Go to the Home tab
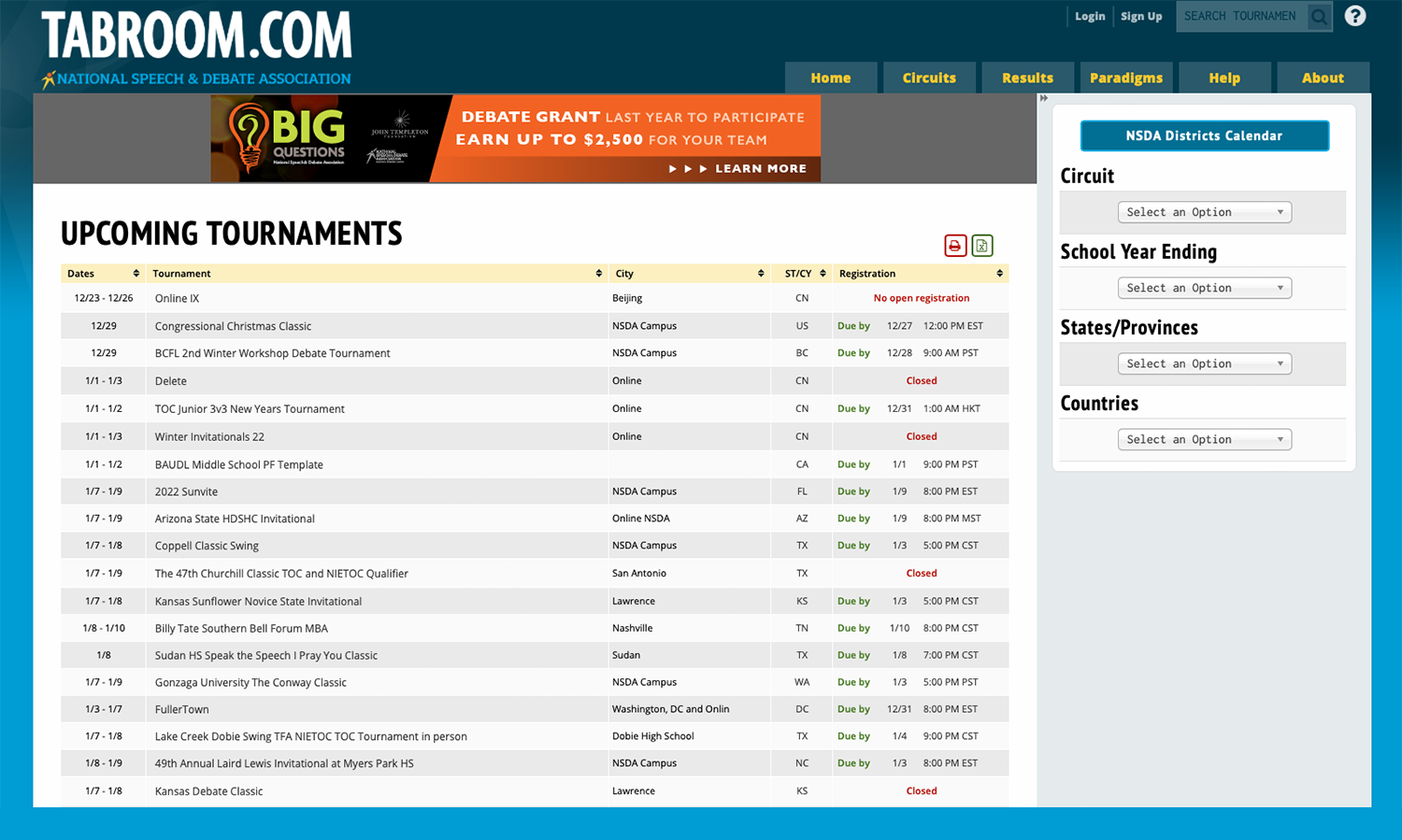The image size is (1402, 840). [831, 78]
